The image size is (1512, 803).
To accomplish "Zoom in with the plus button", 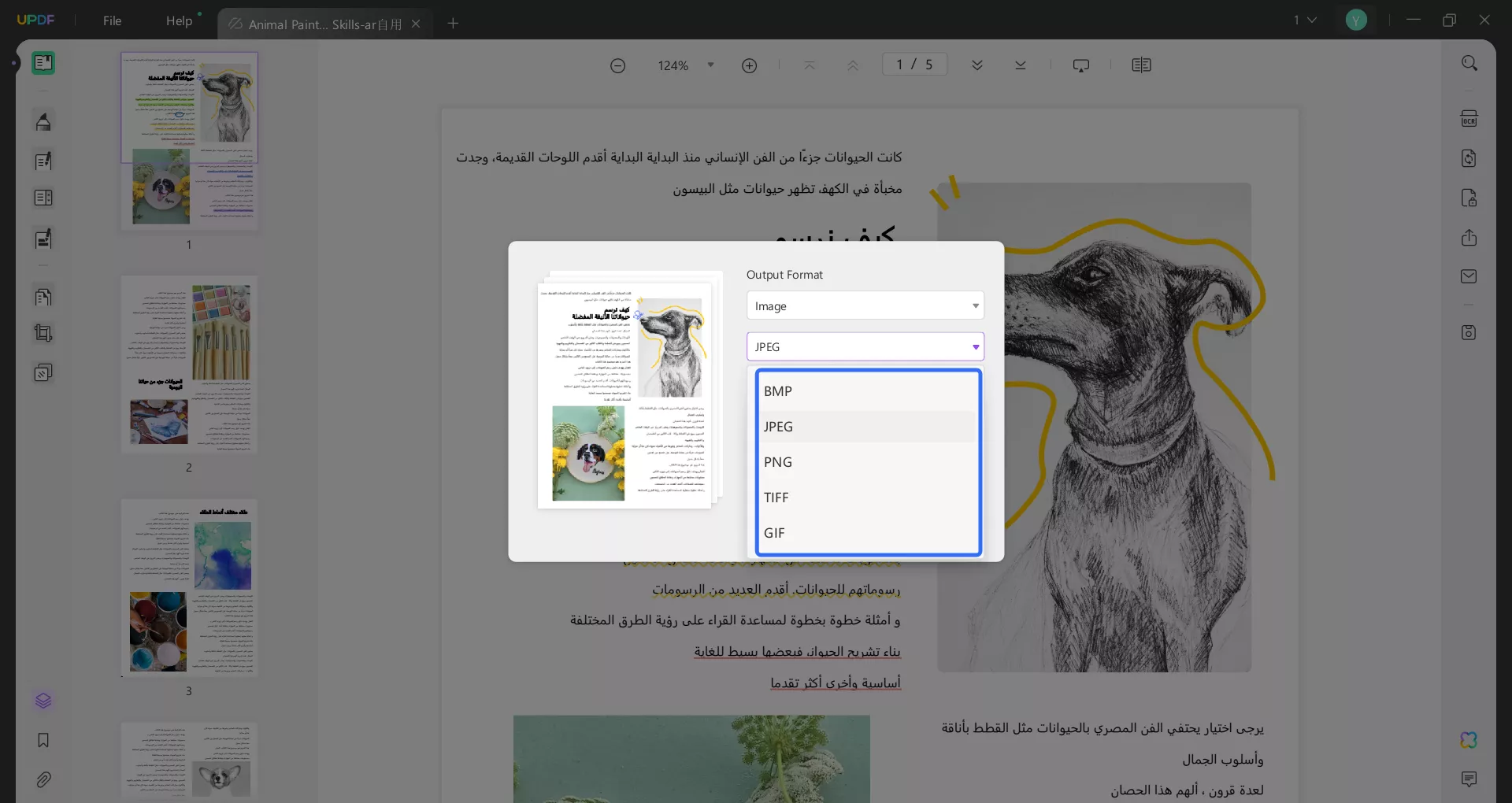I will point(750,65).
